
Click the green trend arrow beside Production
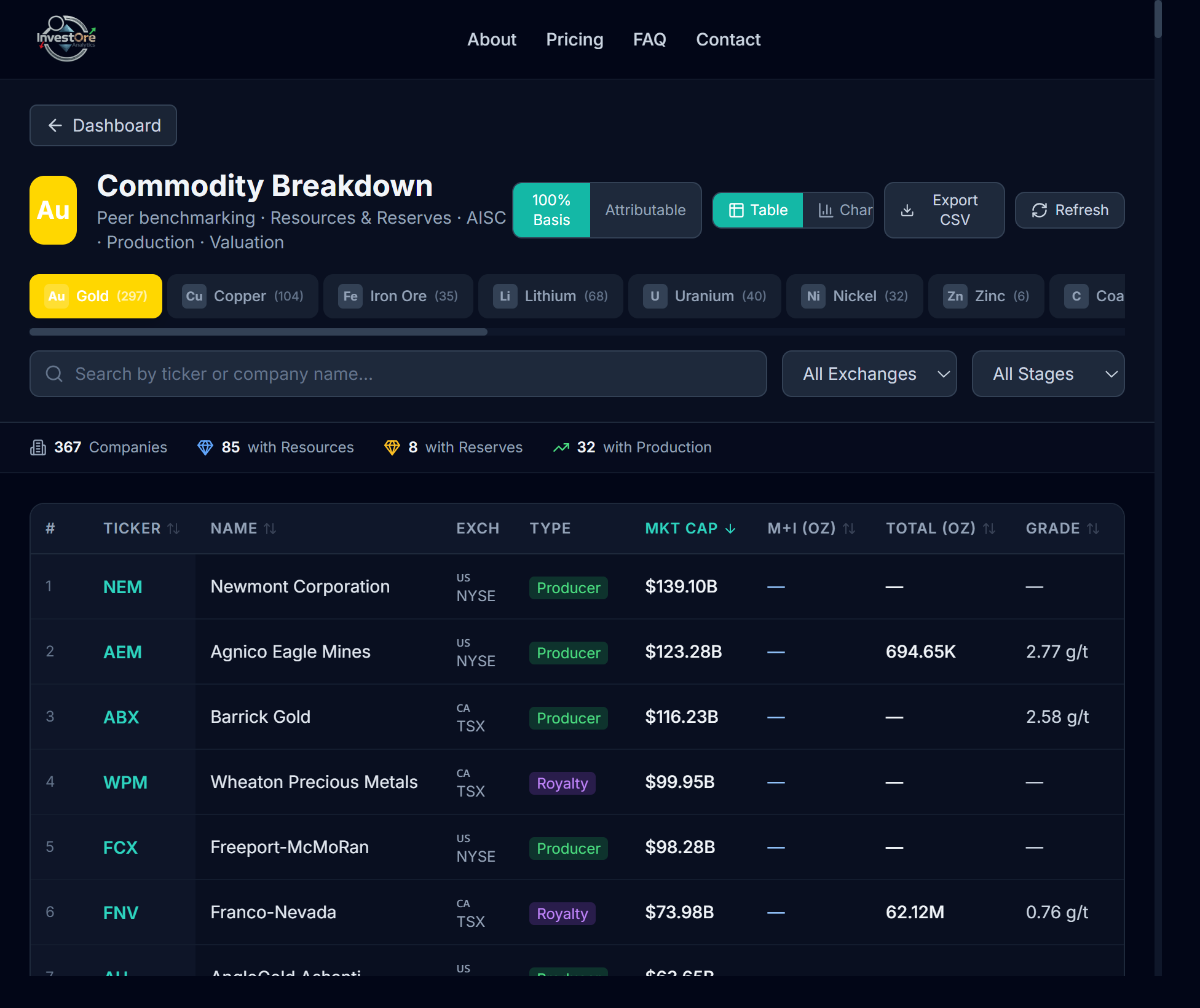pyautogui.click(x=561, y=447)
